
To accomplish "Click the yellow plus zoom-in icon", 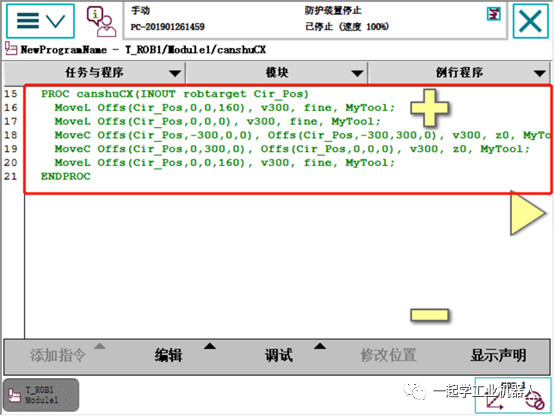I will pos(430,108).
